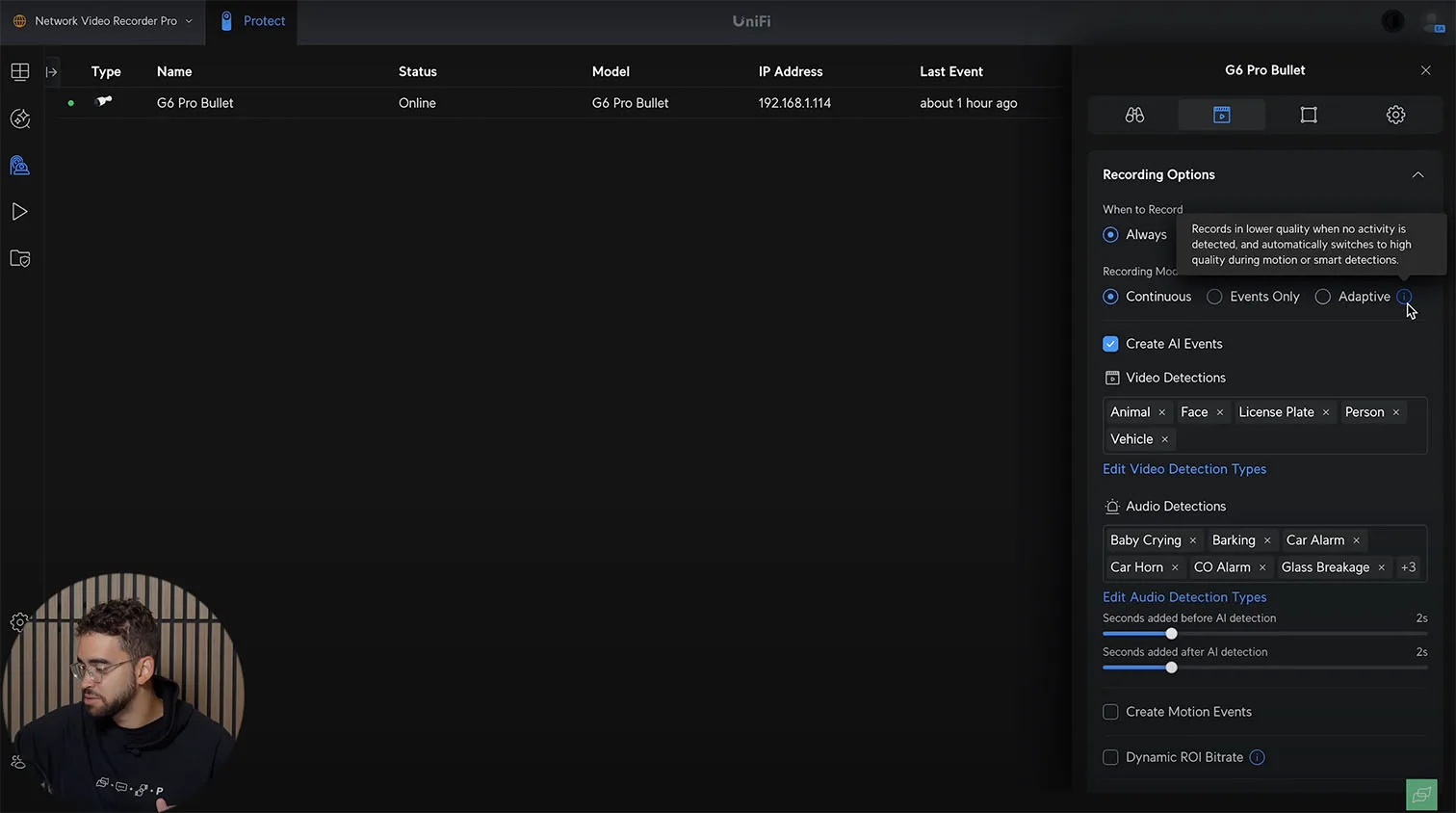The width and height of the screenshot is (1456, 813).
Task: Remove the Barking audio tag
Action: click(1267, 540)
